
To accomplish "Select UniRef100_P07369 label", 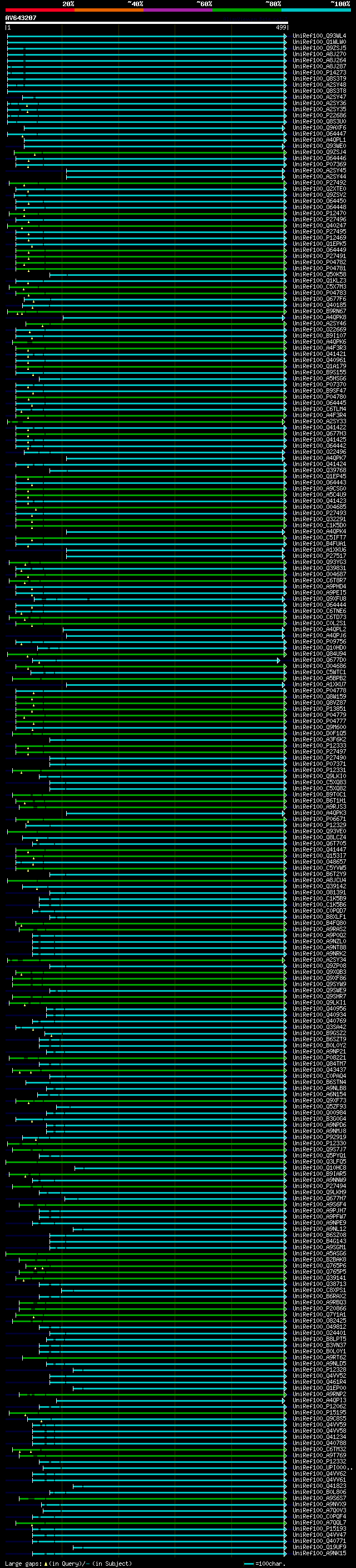I will 319,164.
